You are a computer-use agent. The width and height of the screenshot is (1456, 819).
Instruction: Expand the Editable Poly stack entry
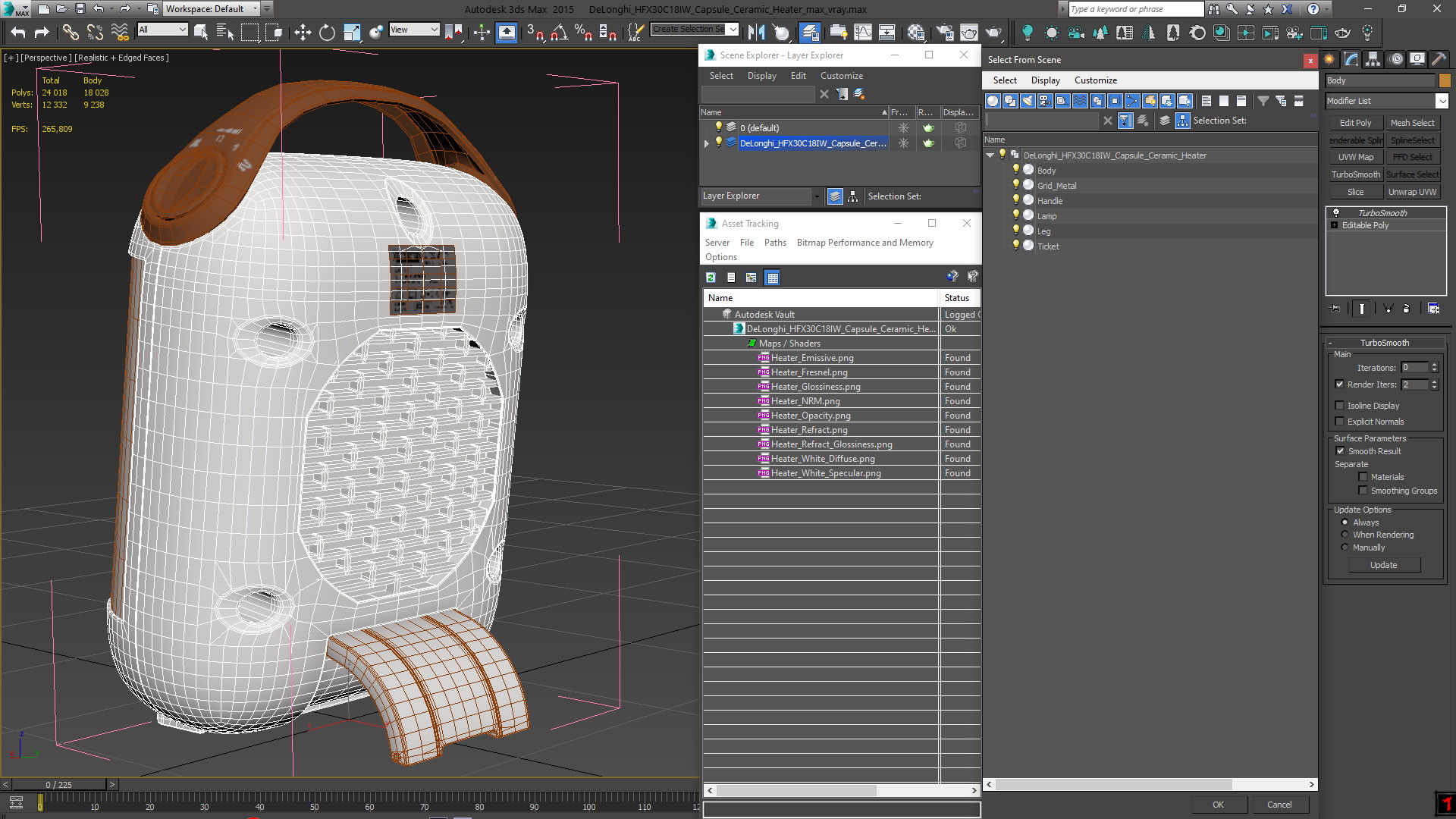(x=1335, y=225)
